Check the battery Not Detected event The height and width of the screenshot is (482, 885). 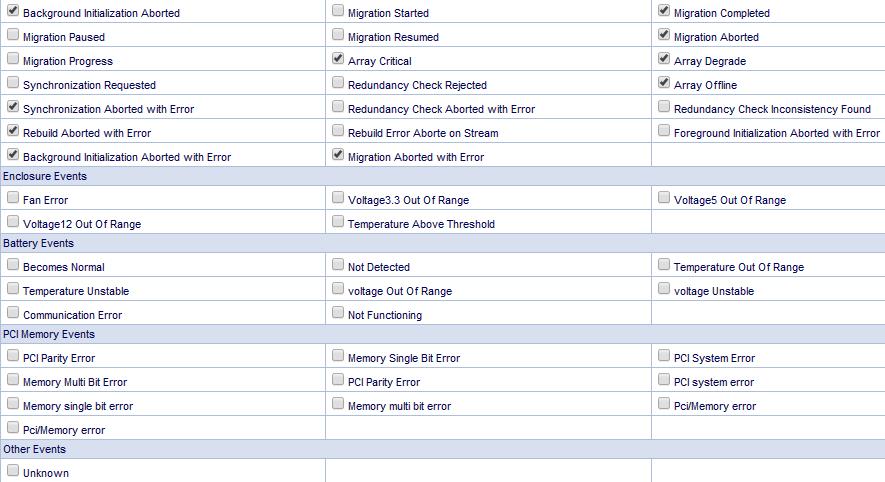338,266
